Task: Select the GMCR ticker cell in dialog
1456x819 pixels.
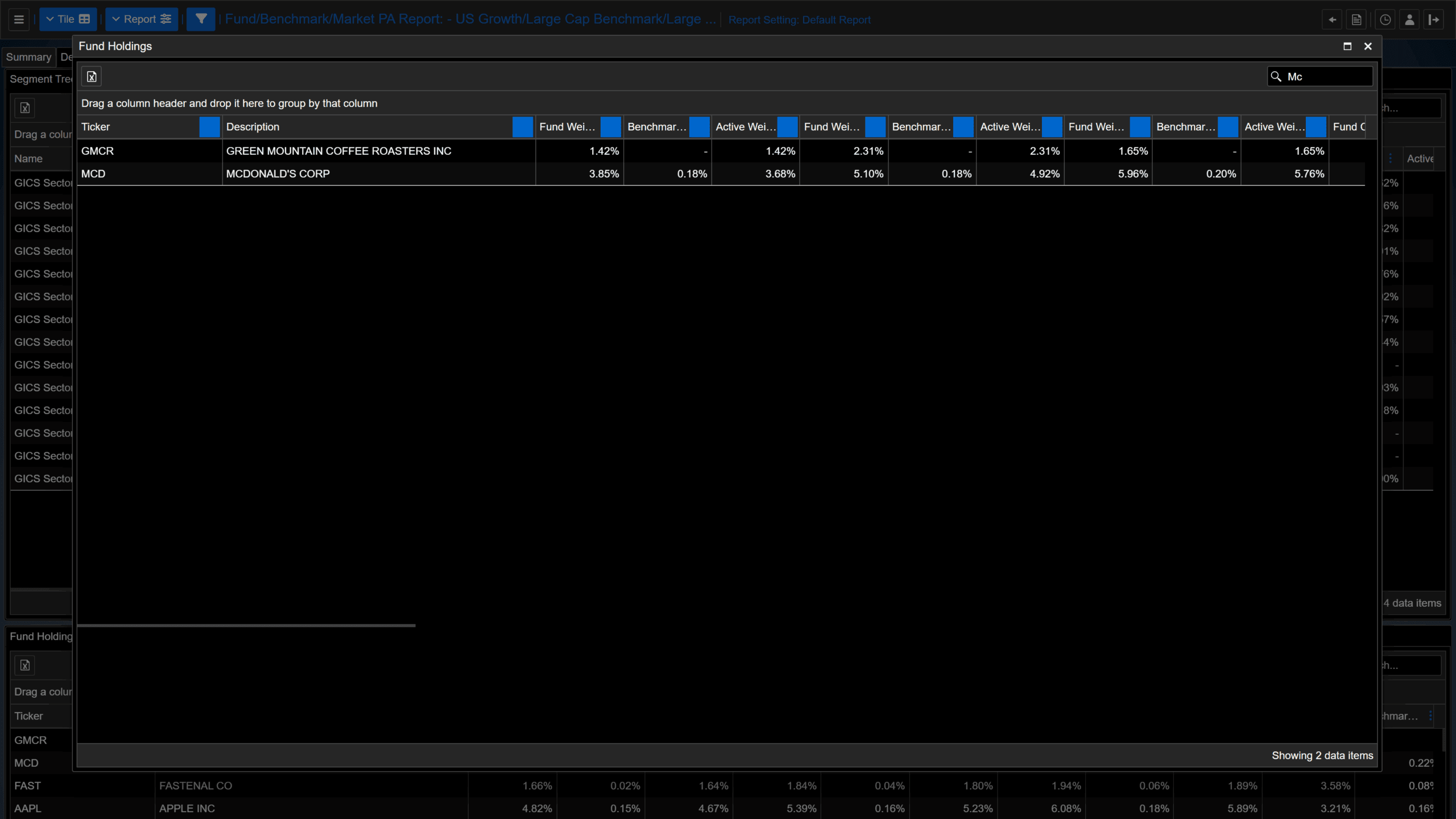Action: coord(150,151)
